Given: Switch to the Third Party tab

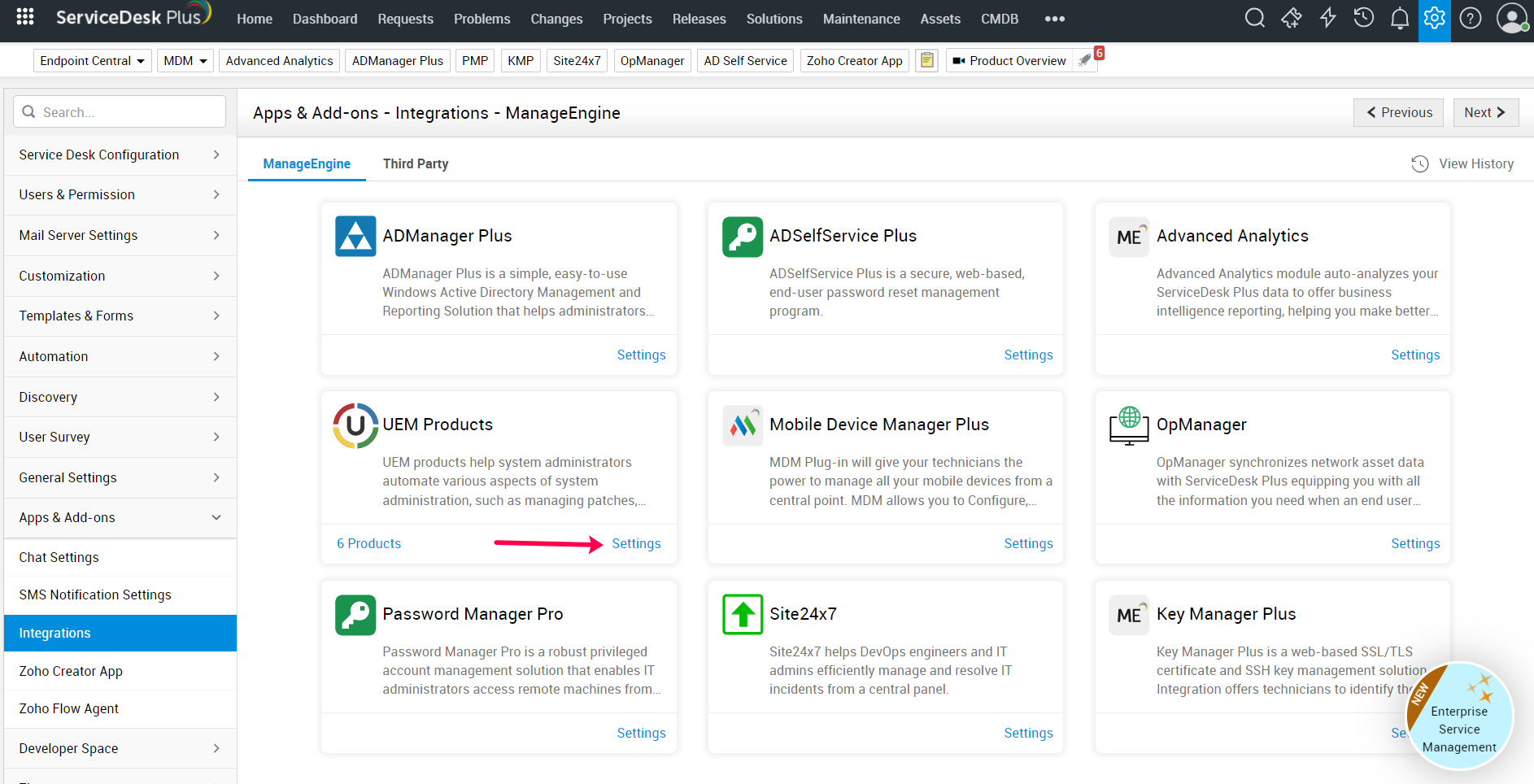Looking at the screenshot, I should tap(415, 163).
